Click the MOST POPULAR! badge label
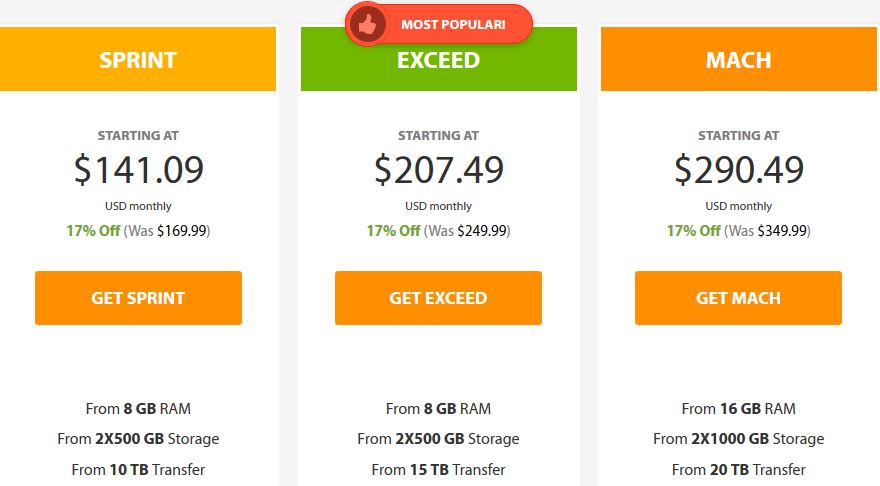880x486 pixels. click(453, 25)
